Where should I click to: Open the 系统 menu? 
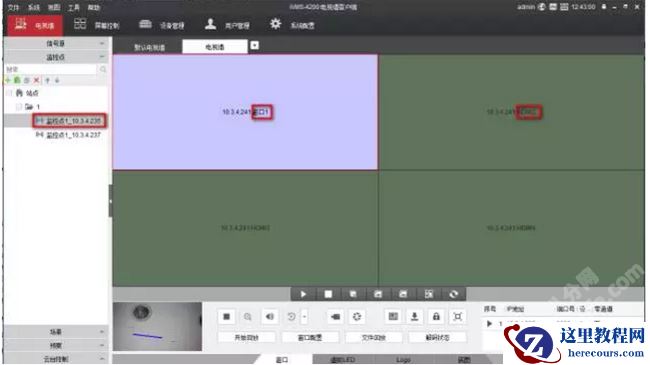(34, 7)
